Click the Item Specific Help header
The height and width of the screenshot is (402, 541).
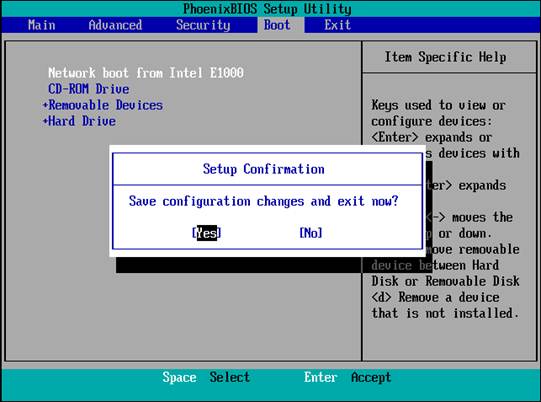point(445,57)
